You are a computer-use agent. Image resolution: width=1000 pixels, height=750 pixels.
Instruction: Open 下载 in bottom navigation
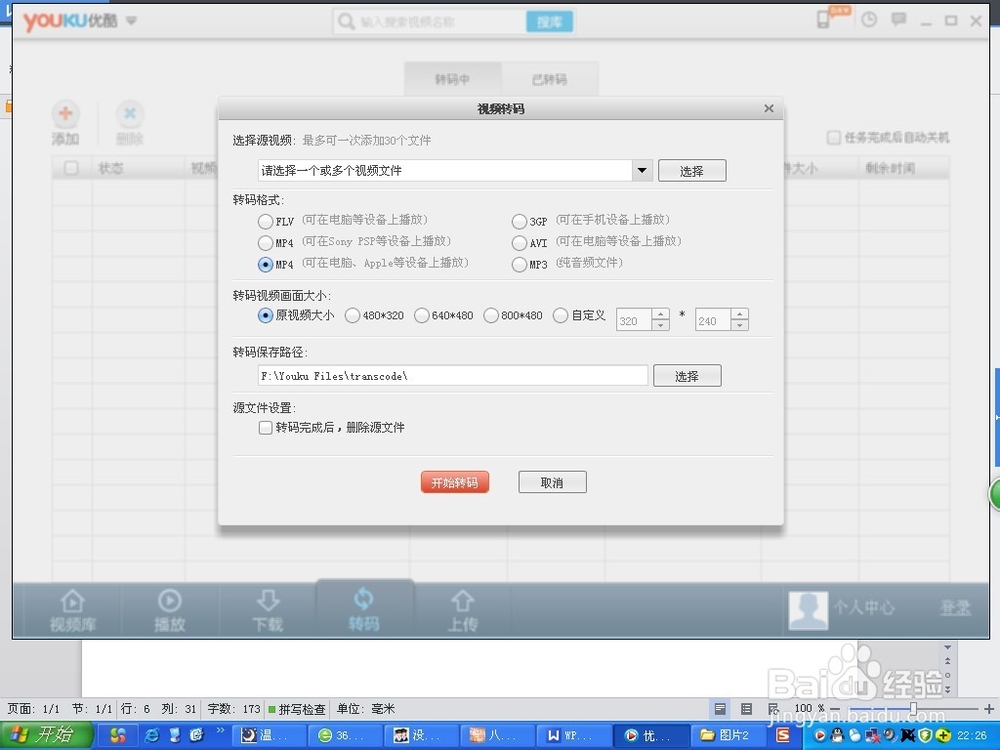pyautogui.click(x=268, y=610)
